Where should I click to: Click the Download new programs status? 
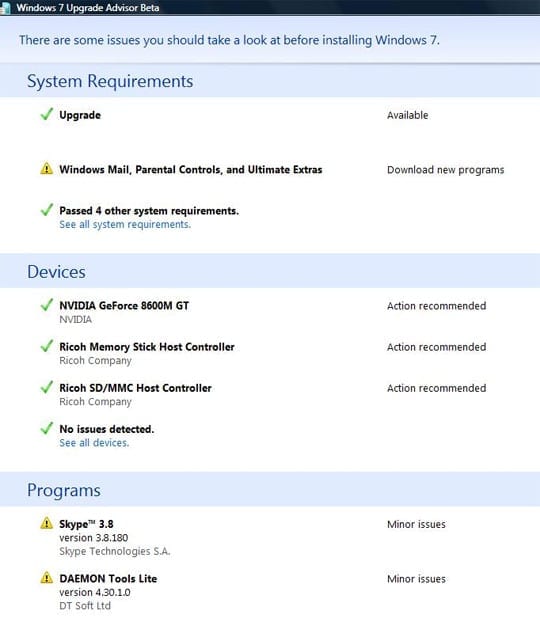(446, 170)
